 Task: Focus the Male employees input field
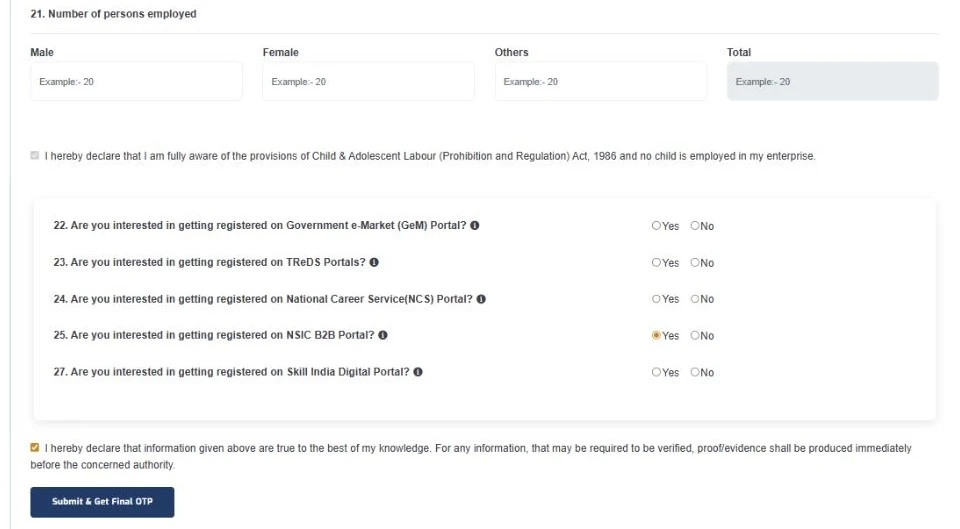click(136, 81)
